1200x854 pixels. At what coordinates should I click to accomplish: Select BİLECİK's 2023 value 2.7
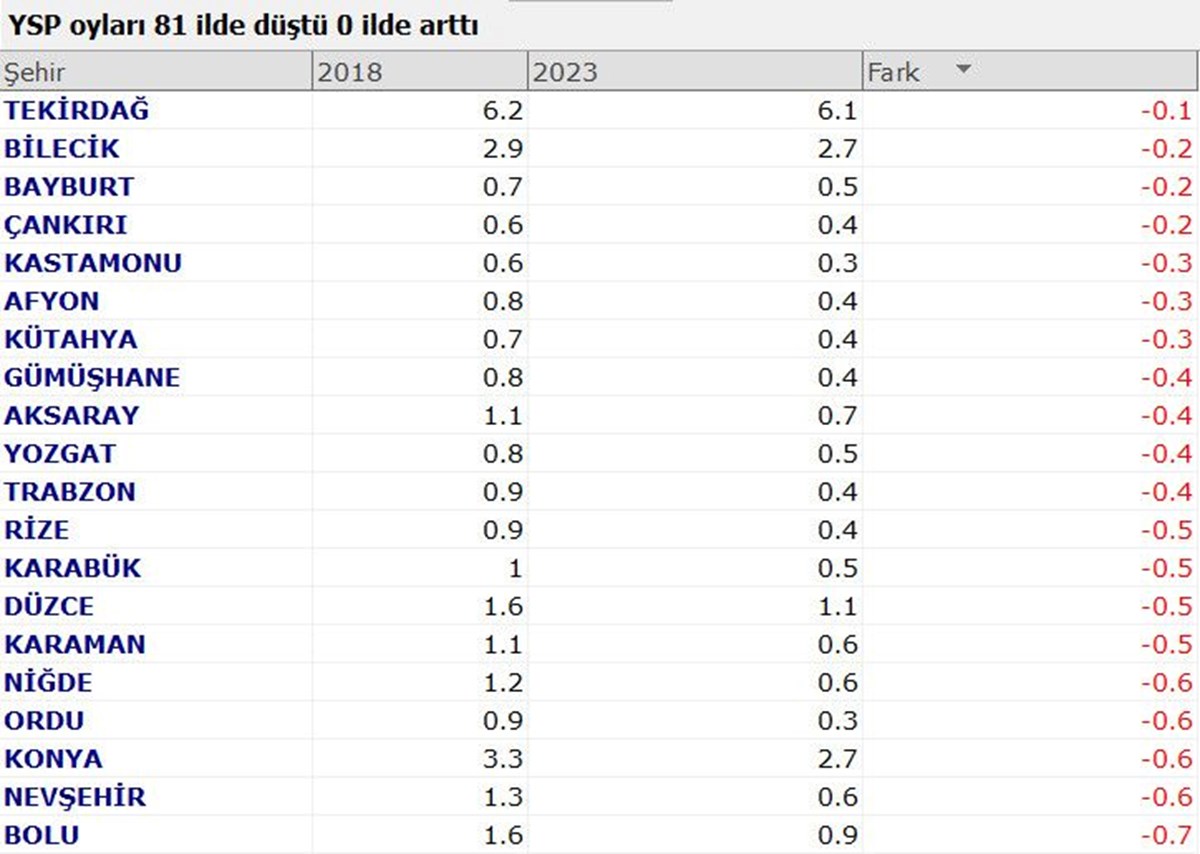837,148
